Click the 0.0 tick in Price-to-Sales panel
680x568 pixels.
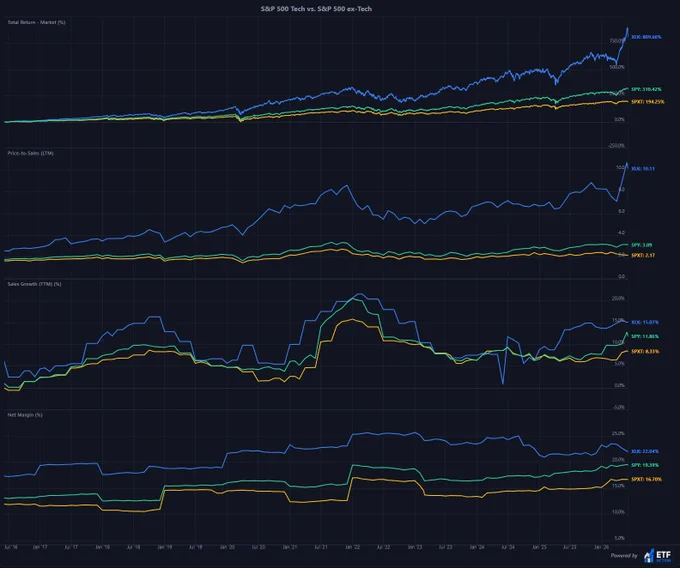click(x=621, y=277)
